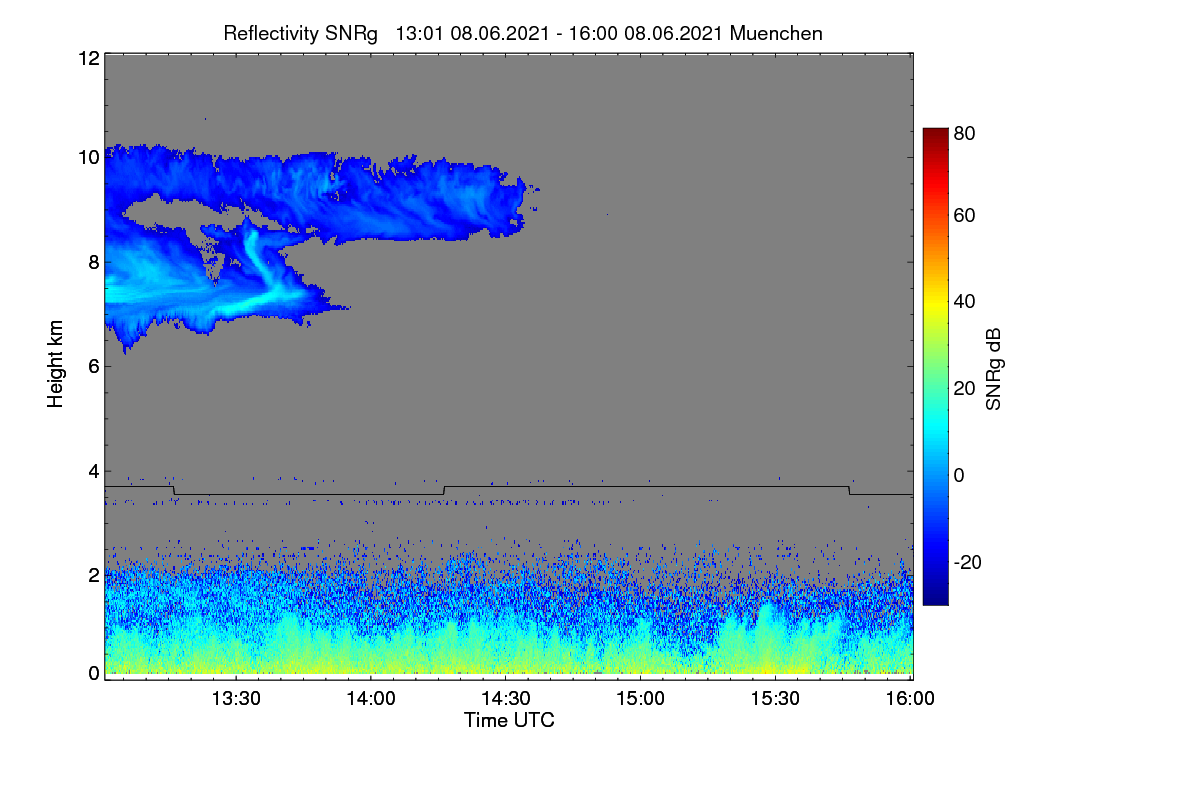Click the height axis label 12
Viewport: 1200px width, 800px height.
pos(88,58)
